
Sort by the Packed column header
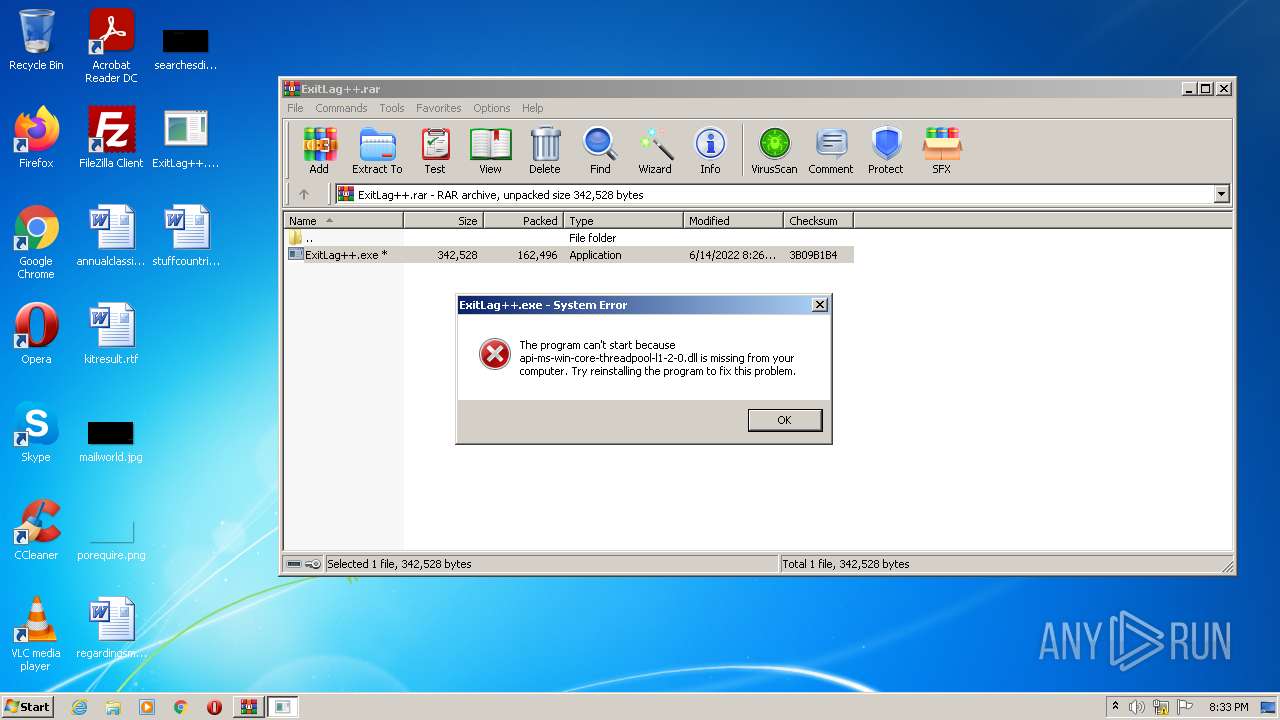(x=523, y=221)
